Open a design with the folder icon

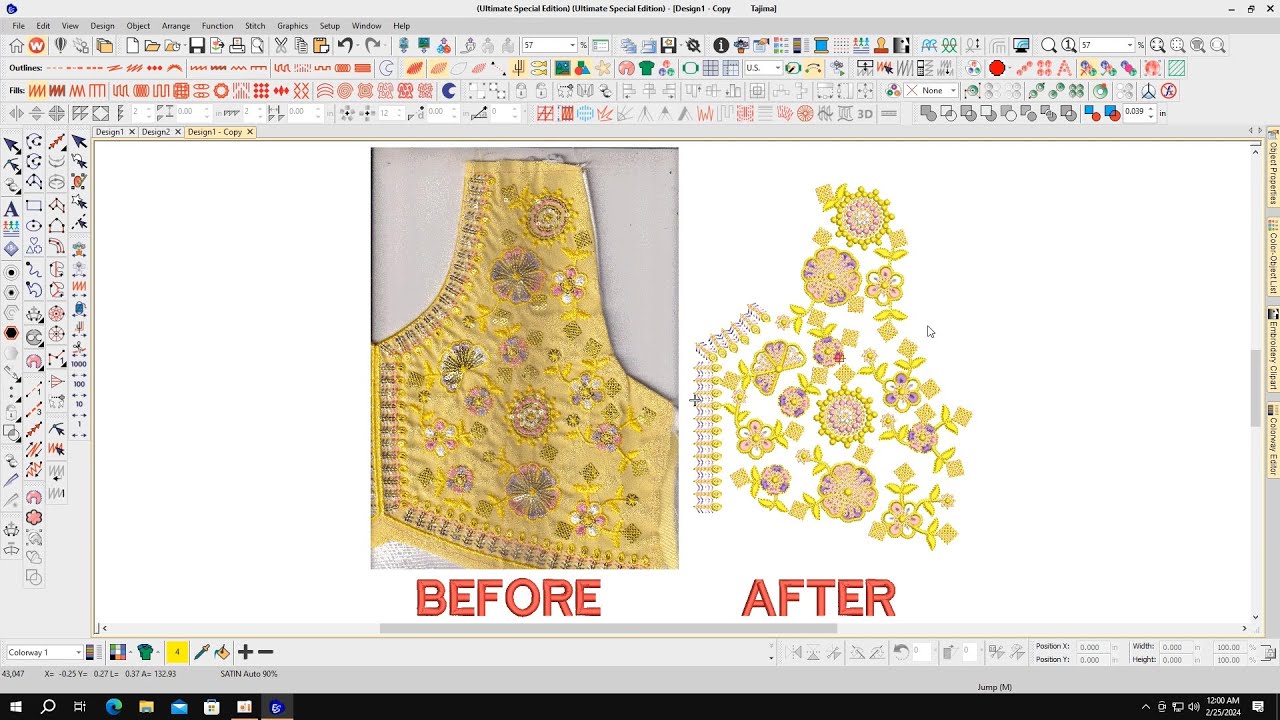[152, 45]
